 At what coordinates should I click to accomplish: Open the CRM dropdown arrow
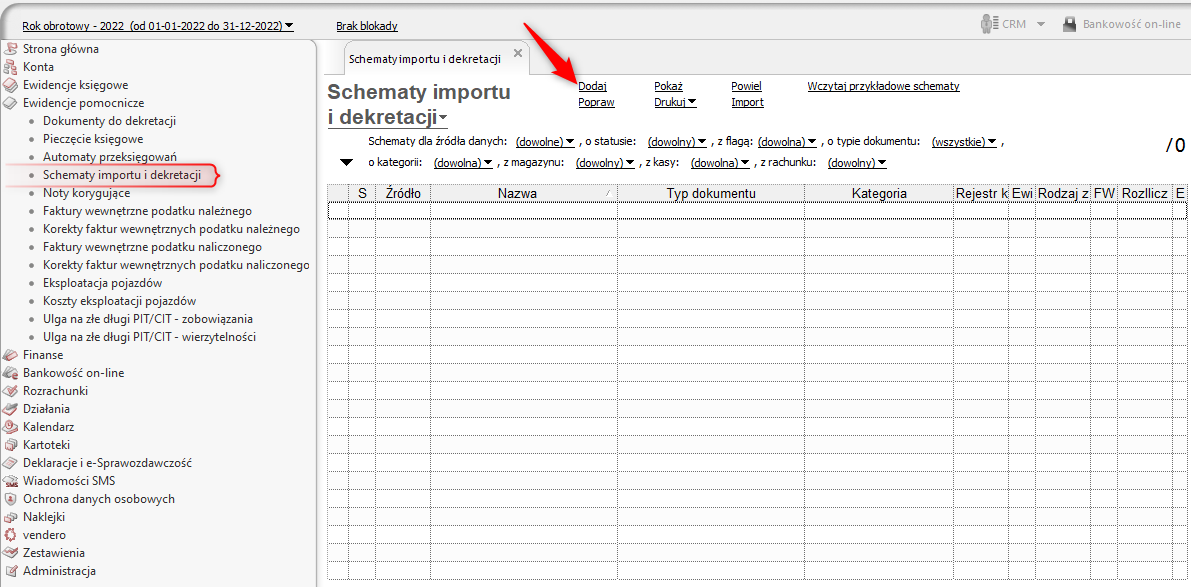click(x=1041, y=24)
